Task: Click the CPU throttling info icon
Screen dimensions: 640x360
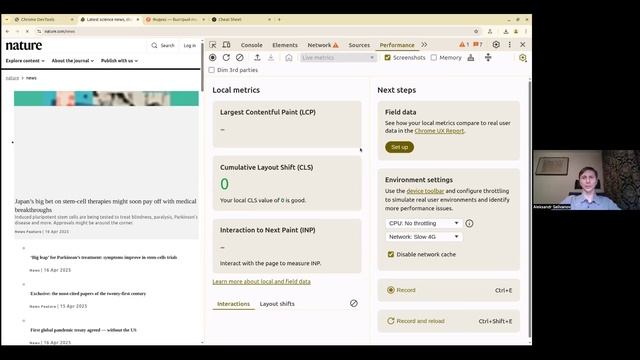Action: point(469,223)
